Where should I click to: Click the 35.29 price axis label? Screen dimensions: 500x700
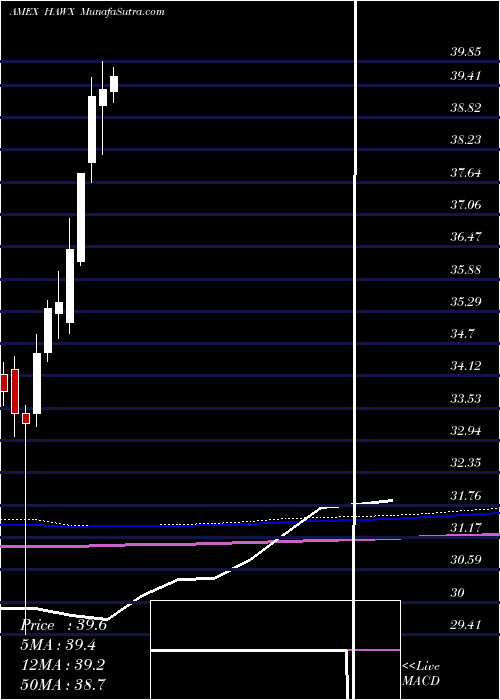point(466,301)
